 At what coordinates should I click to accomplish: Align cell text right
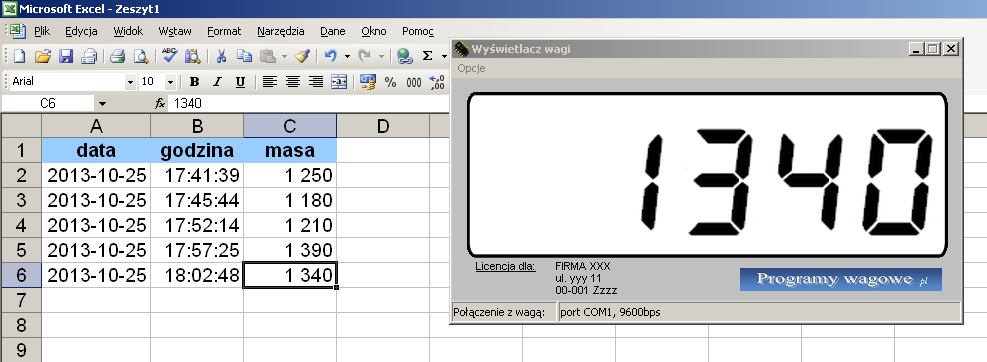pos(315,82)
